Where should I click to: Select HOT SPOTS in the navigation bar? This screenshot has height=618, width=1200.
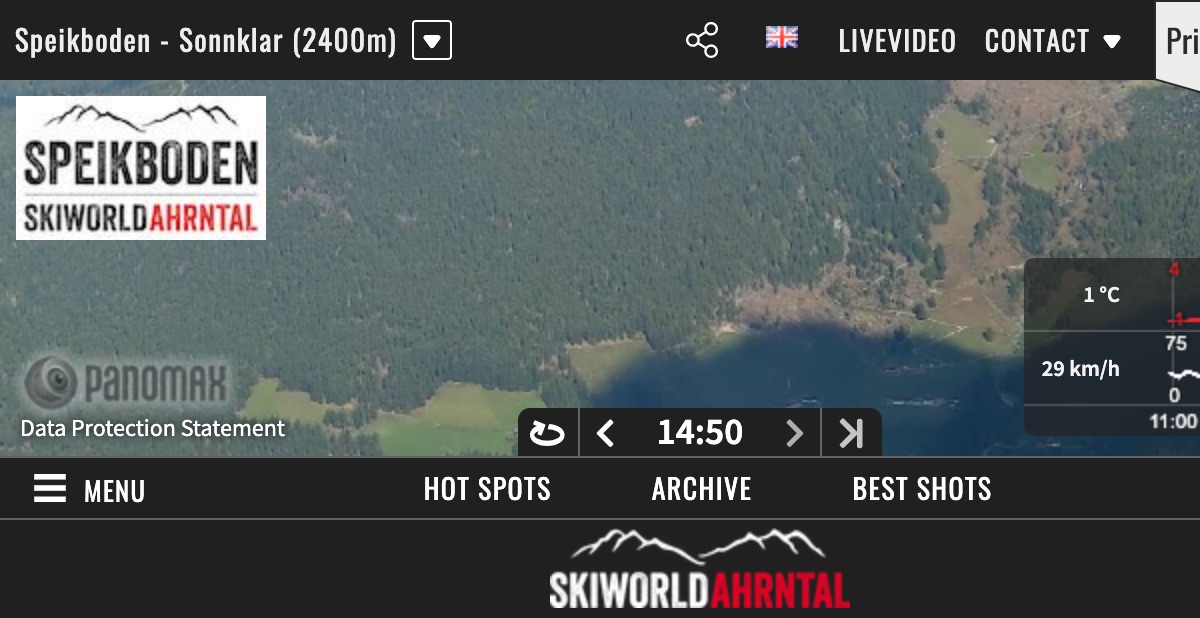click(x=487, y=489)
